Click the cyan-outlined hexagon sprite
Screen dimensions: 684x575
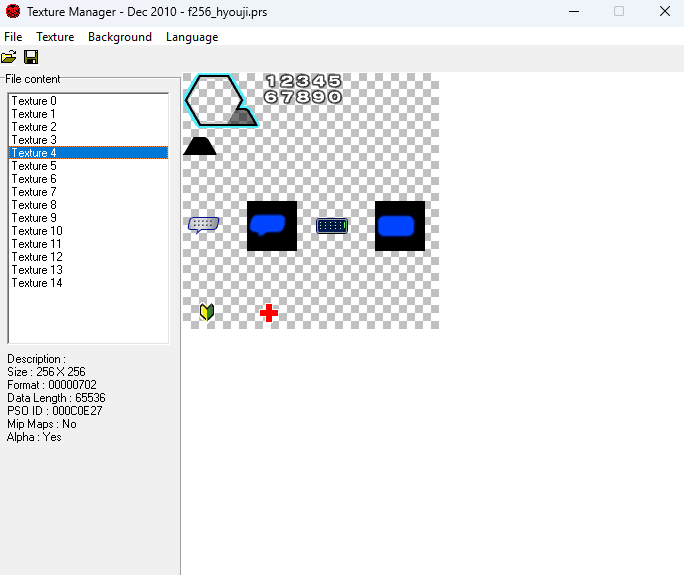coord(215,100)
